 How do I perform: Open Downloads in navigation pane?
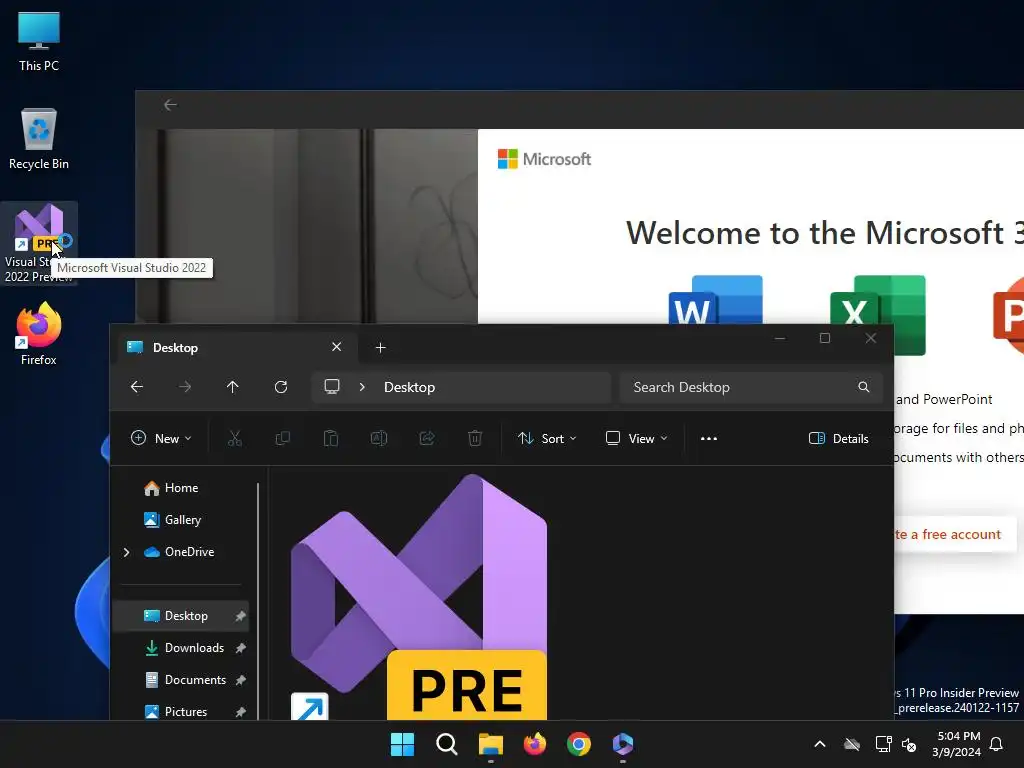coord(181,648)
